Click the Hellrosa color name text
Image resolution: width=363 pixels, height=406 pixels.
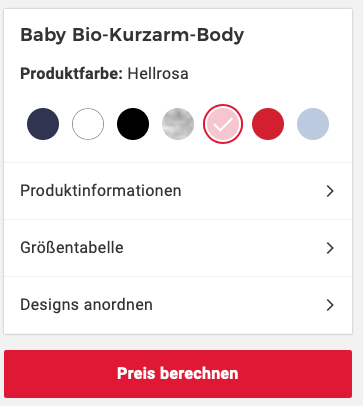pos(158,73)
